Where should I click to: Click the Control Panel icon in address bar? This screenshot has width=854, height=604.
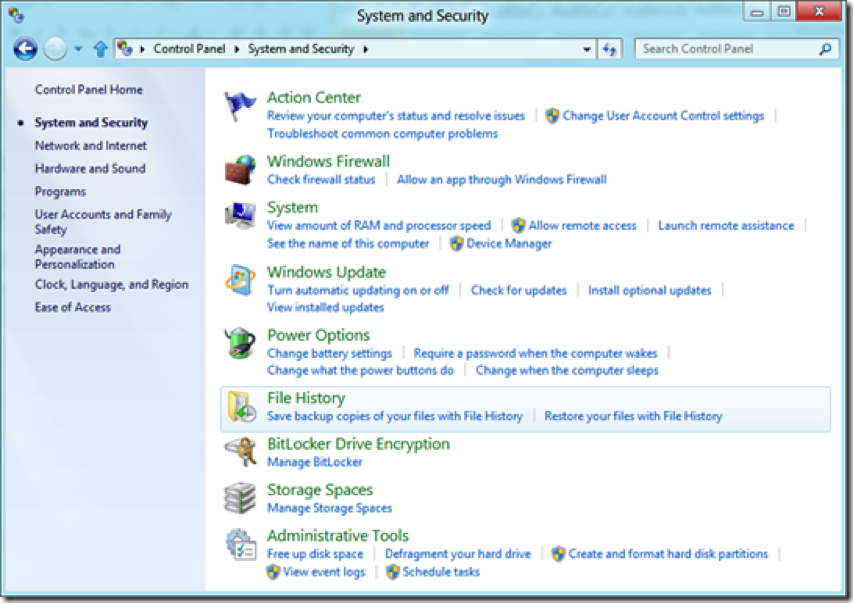125,49
